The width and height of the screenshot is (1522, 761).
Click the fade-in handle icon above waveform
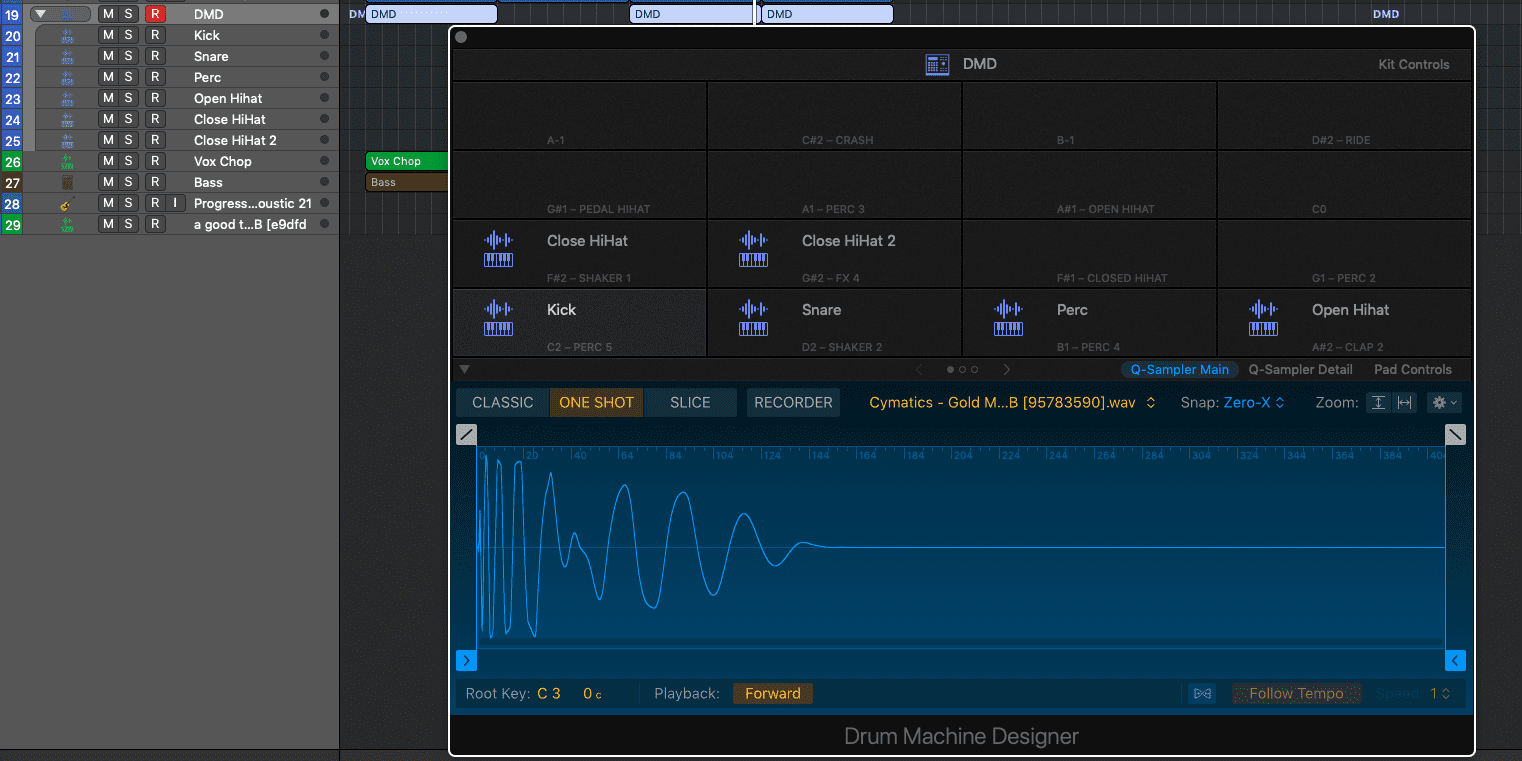point(466,434)
